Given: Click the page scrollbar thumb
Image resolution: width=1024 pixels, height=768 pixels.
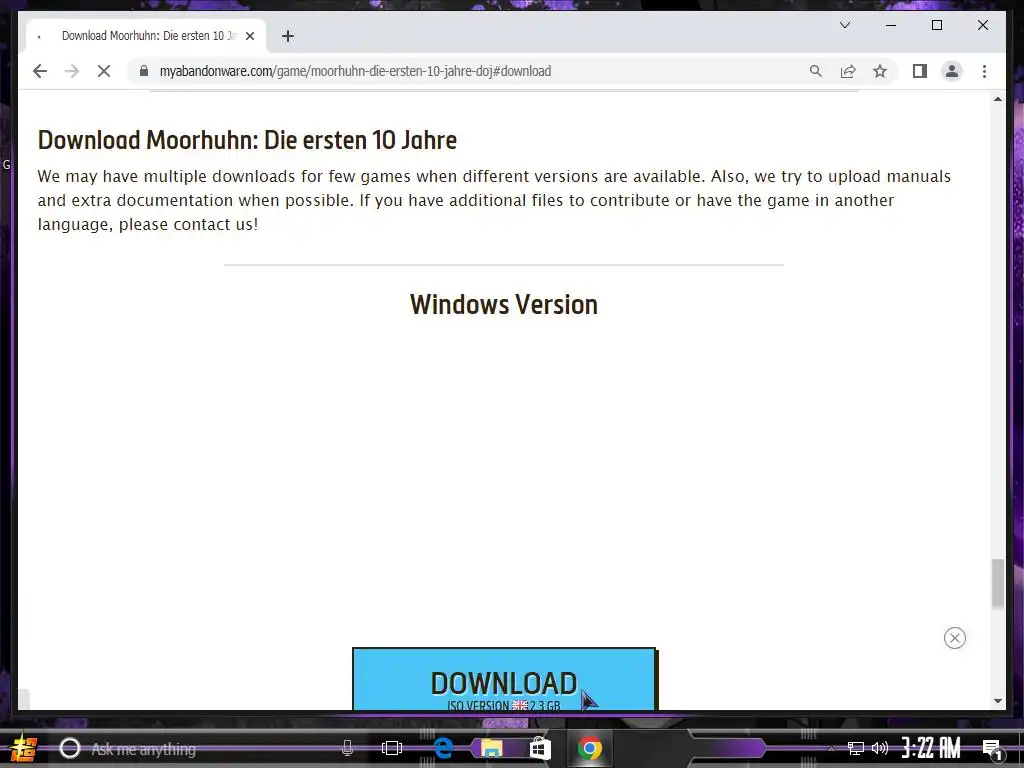Looking at the screenshot, I should [997, 584].
